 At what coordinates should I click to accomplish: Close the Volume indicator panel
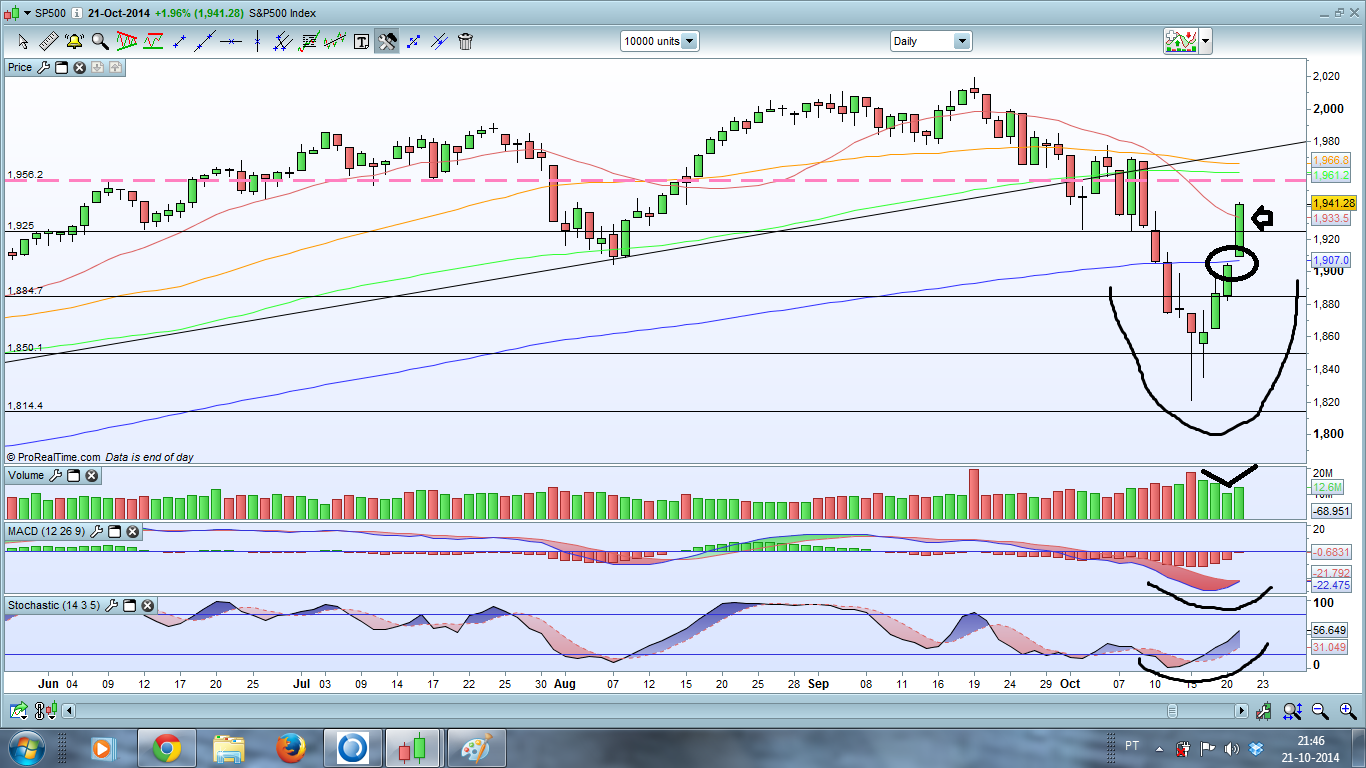(92, 476)
